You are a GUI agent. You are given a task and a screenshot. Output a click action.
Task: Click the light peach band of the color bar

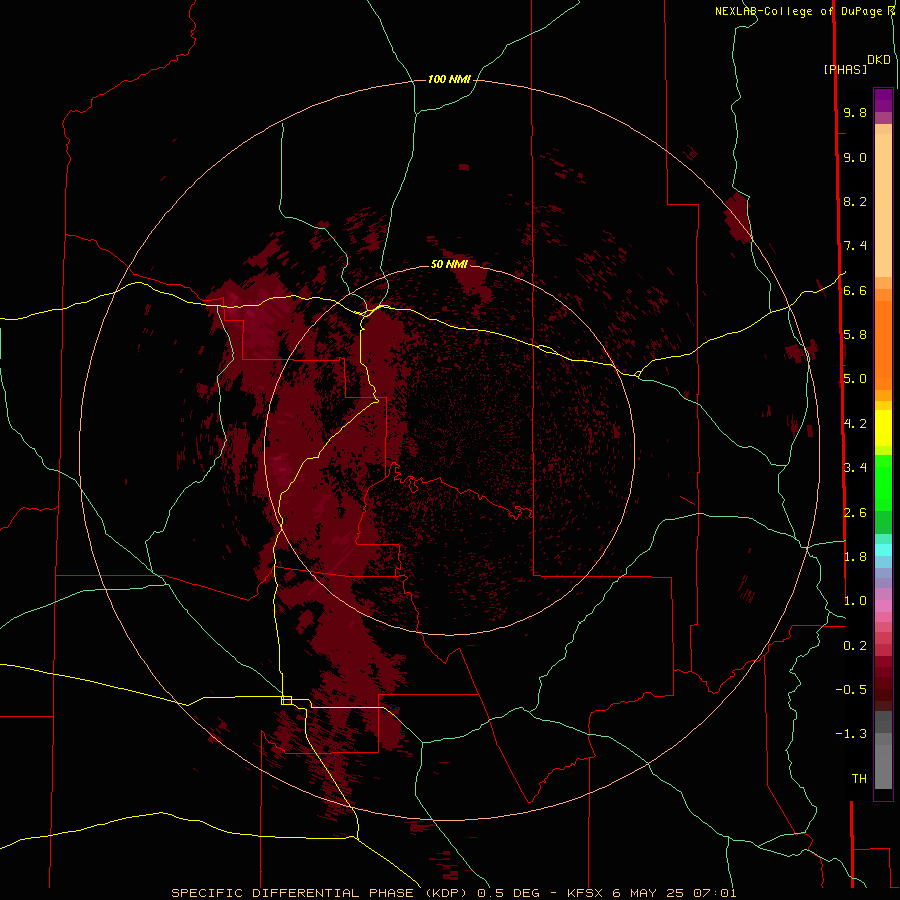tap(883, 205)
